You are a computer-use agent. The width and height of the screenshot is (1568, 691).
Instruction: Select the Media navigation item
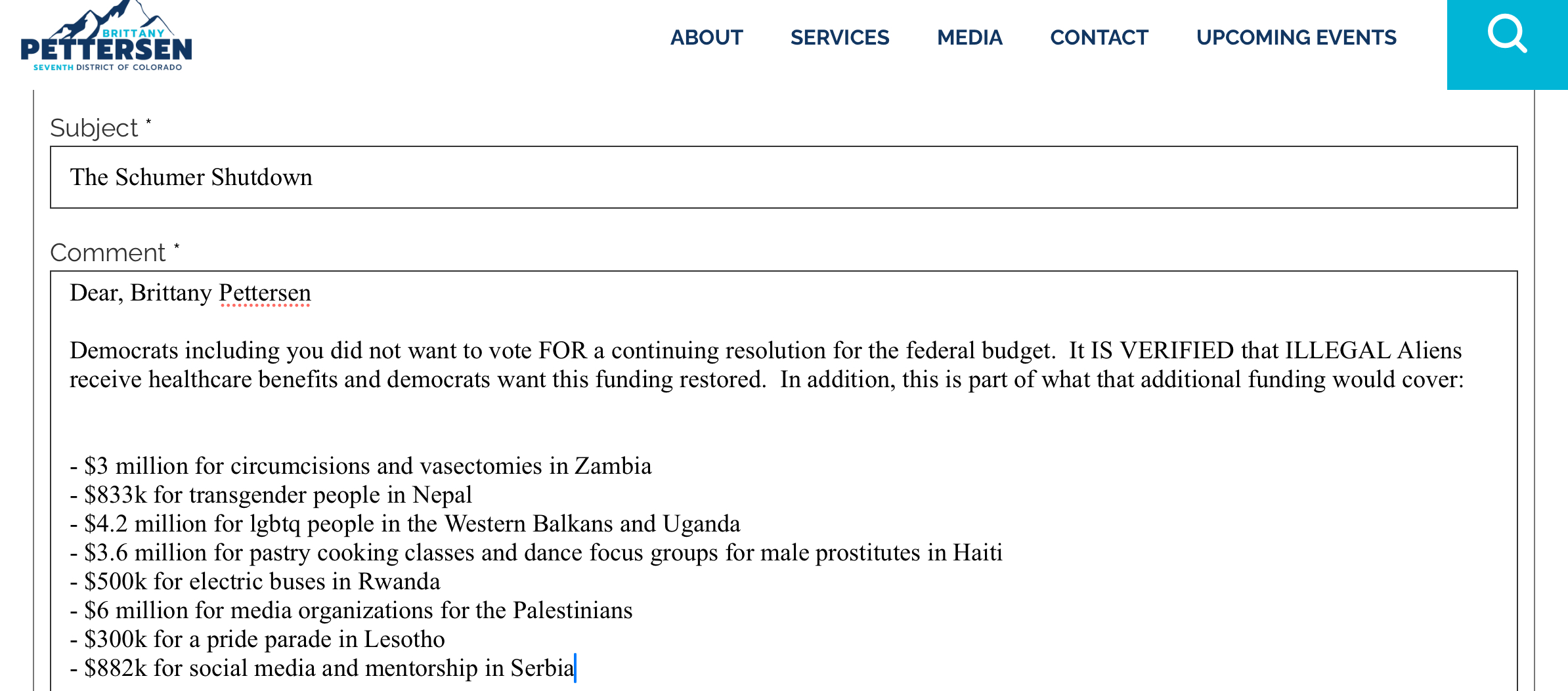969,38
